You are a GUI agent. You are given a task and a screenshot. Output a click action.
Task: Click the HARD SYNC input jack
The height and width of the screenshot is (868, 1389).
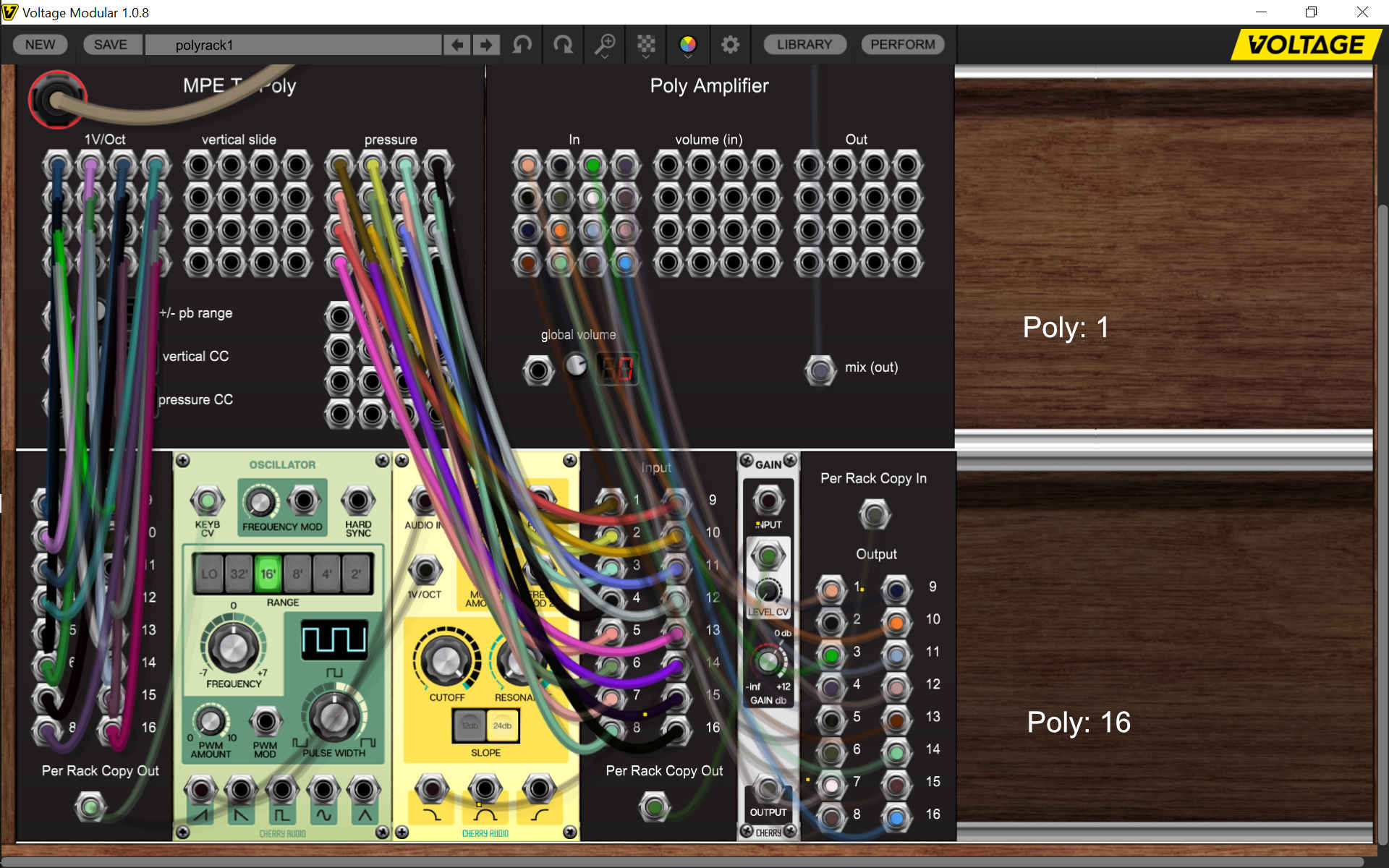[357, 501]
